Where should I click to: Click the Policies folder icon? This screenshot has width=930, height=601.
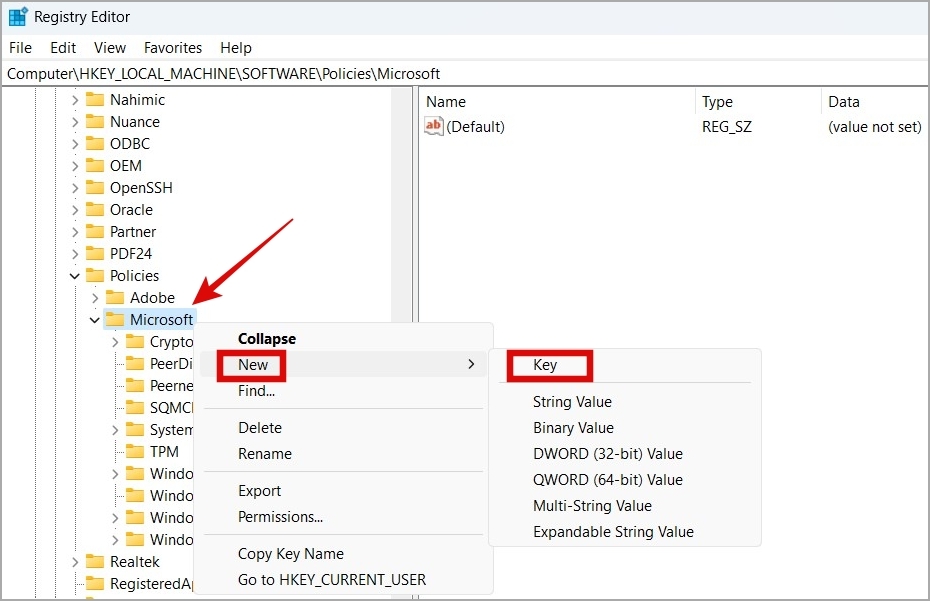(x=95, y=275)
